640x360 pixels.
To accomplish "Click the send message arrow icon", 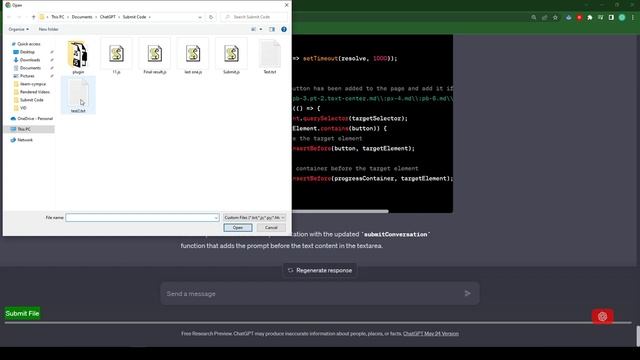I will [467, 293].
